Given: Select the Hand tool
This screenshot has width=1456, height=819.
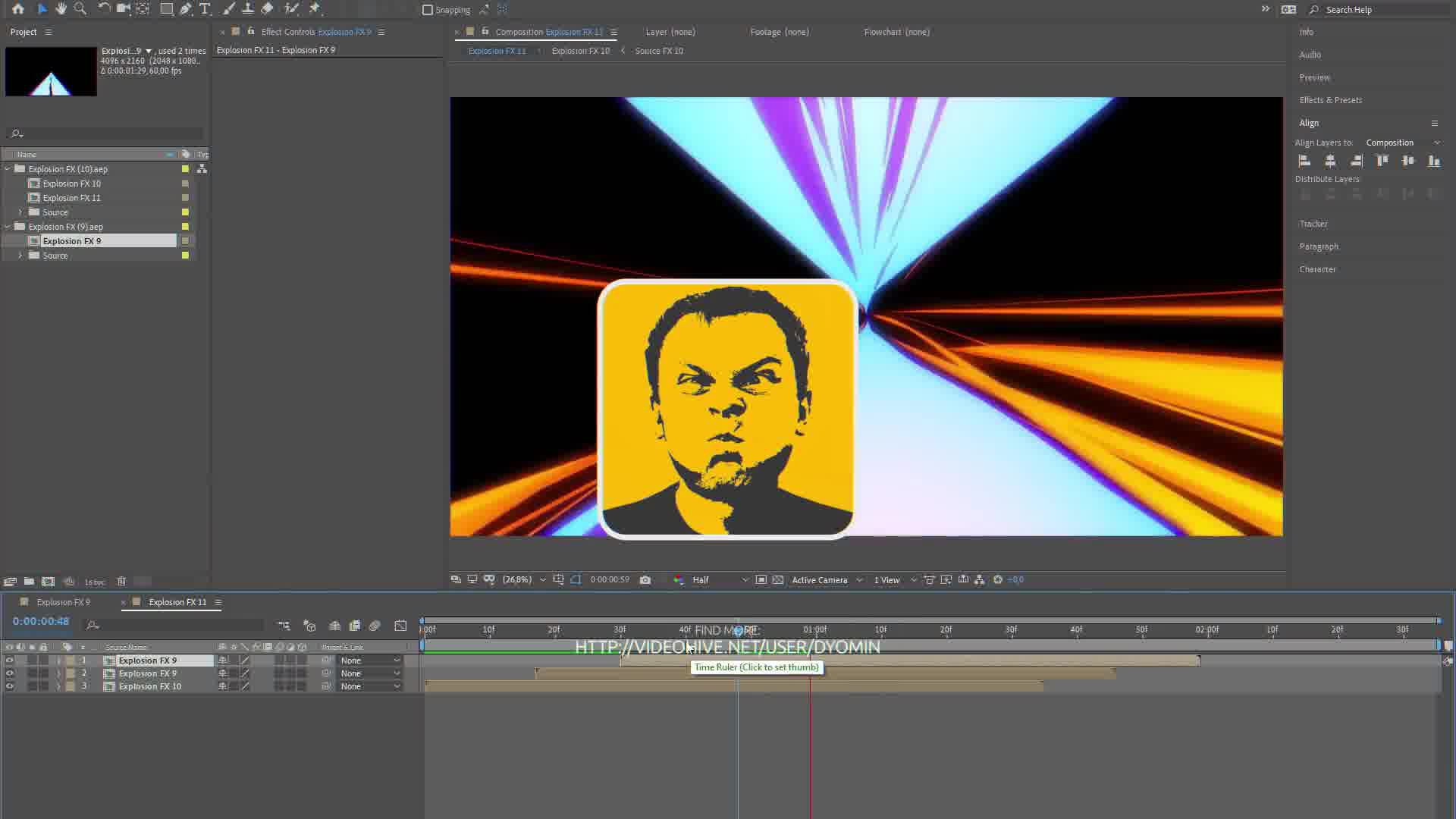Looking at the screenshot, I should pos(61,9).
